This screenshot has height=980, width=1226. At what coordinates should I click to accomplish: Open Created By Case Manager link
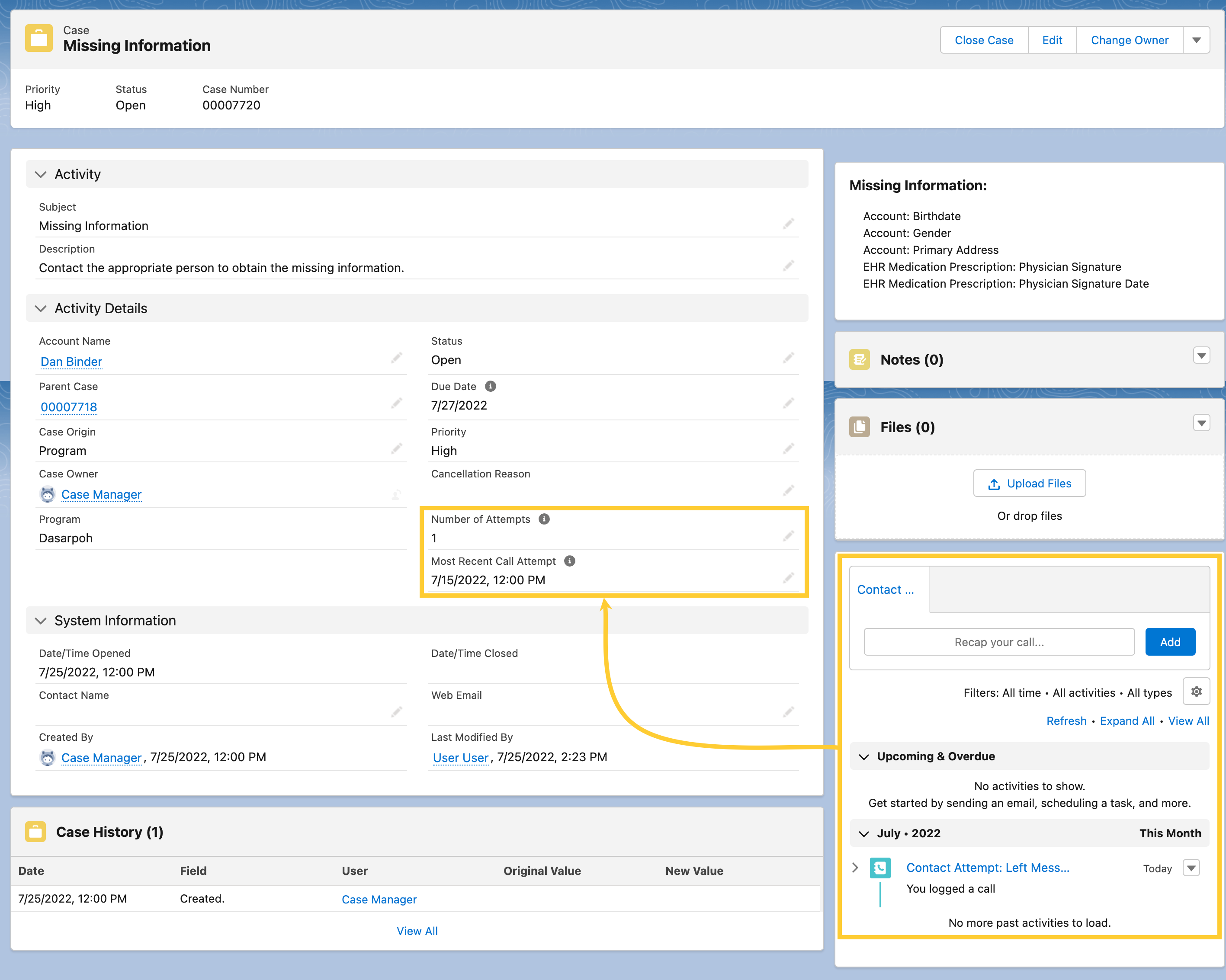(x=101, y=758)
